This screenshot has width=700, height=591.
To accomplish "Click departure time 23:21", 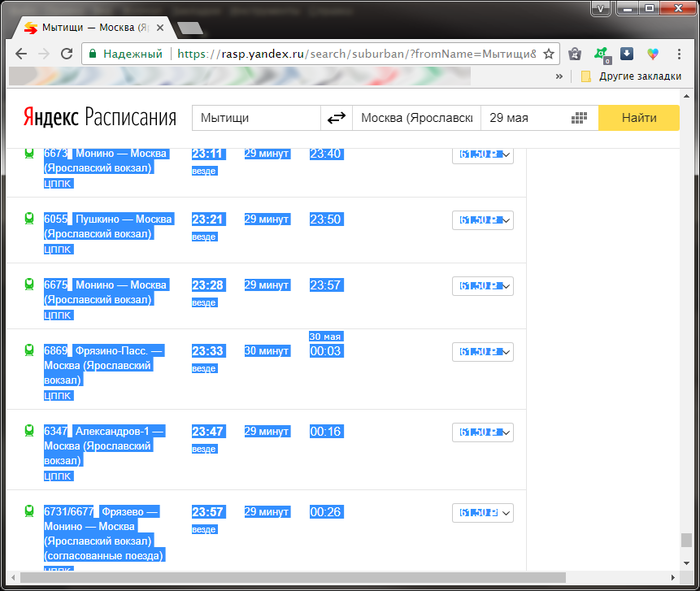I will [208, 219].
